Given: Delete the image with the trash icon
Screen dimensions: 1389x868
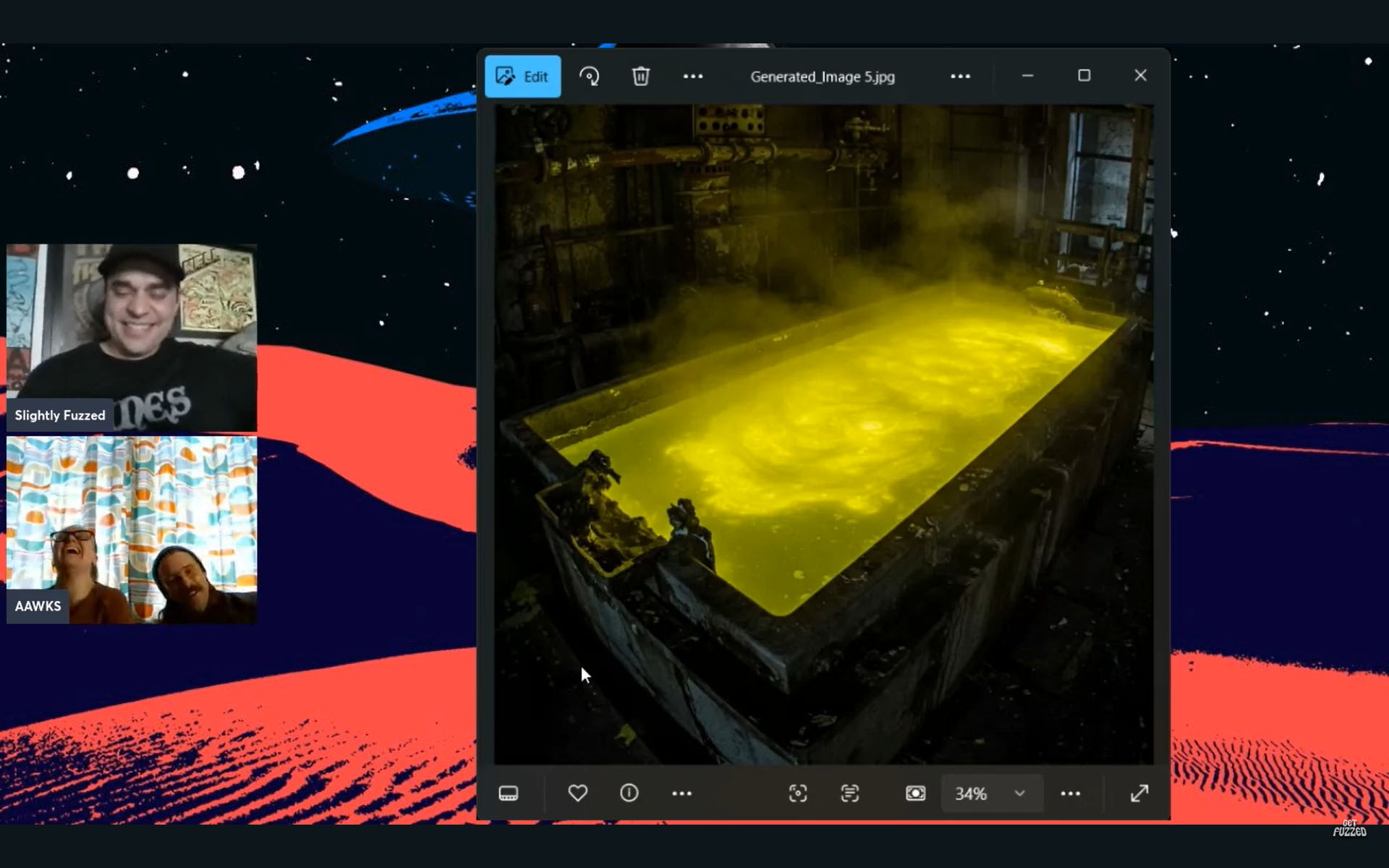Looking at the screenshot, I should (641, 76).
